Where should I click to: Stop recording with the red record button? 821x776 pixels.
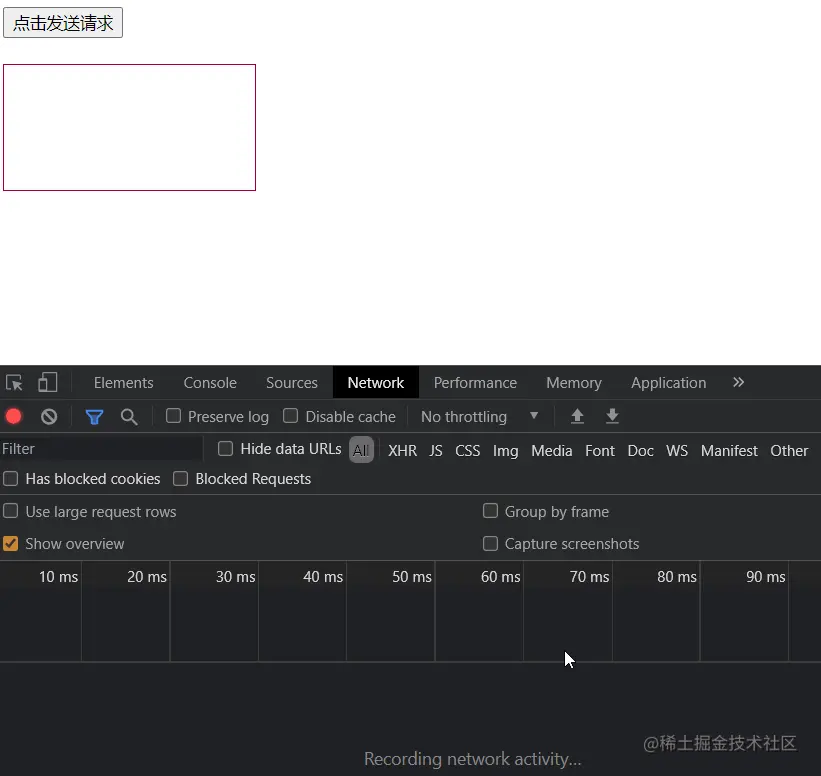13,416
